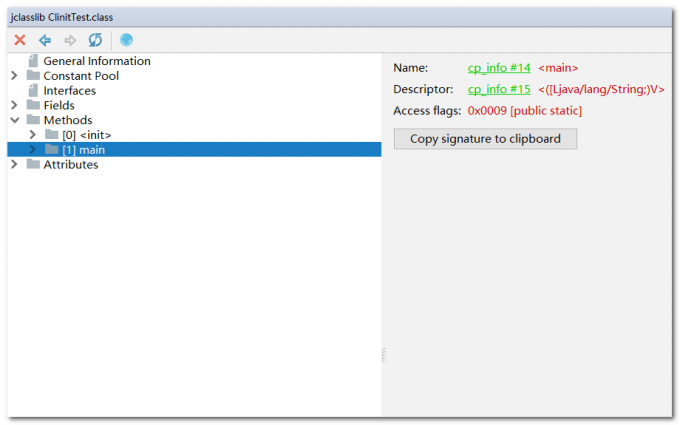Expand the Fields node arrow
Image resolution: width=680 pixels, height=425 pixels.
pos(14,105)
